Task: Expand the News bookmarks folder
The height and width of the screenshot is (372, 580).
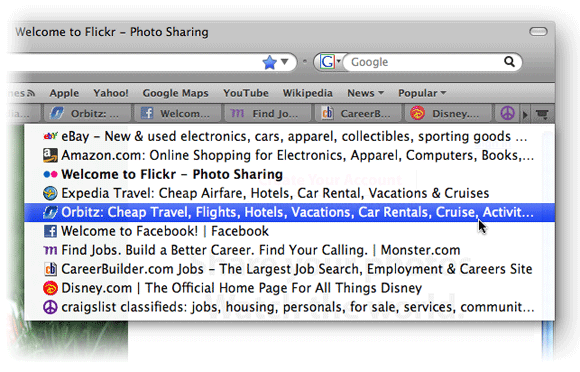Action: pos(365,93)
